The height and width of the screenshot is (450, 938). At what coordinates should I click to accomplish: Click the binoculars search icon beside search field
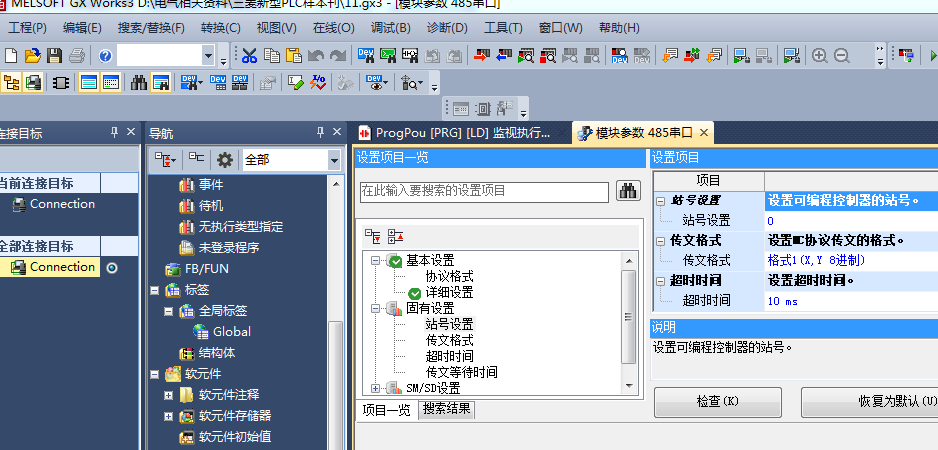coord(628,192)
